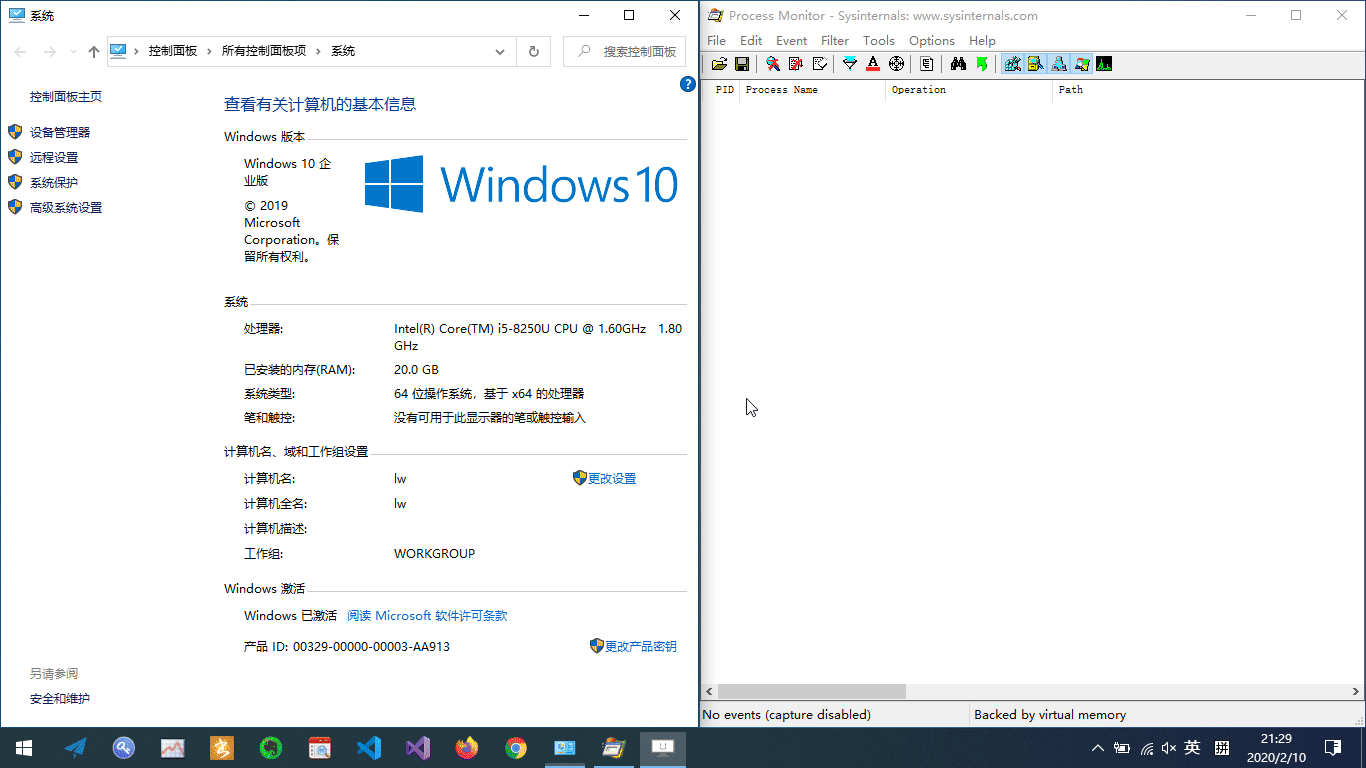Click the Path column header

point(1208,90)
